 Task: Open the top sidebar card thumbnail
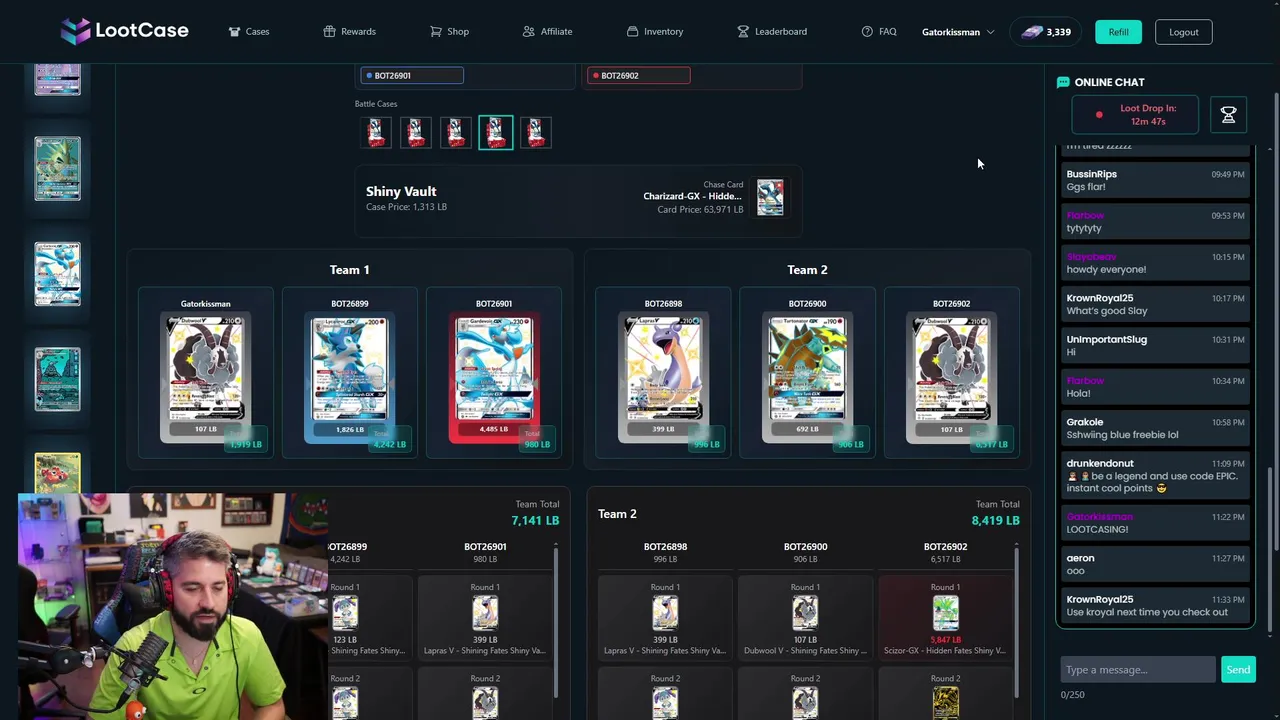(x=57, y=79)
